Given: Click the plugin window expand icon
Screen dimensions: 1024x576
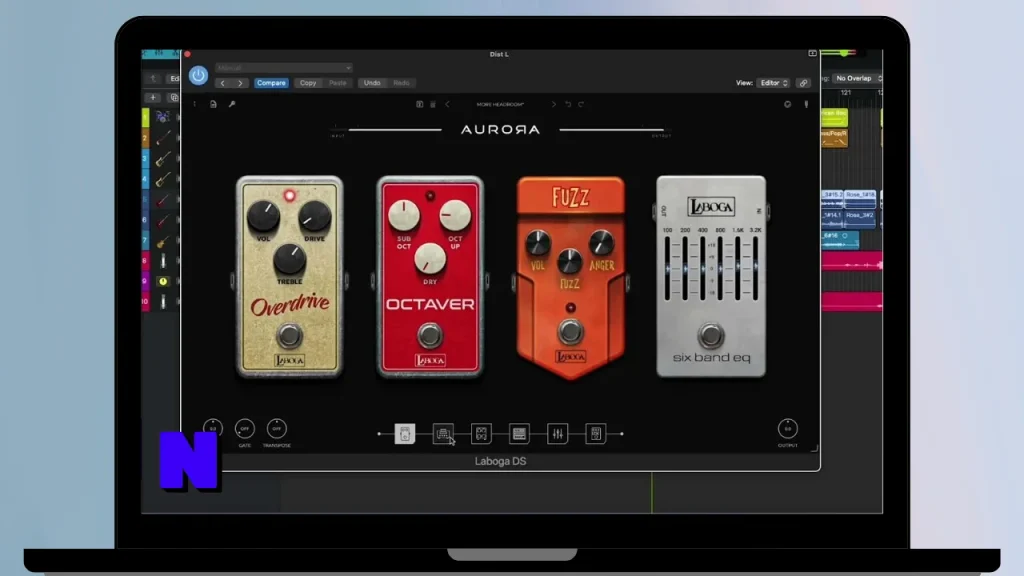Looking at the screenshot, I should (x=812, y=54).
